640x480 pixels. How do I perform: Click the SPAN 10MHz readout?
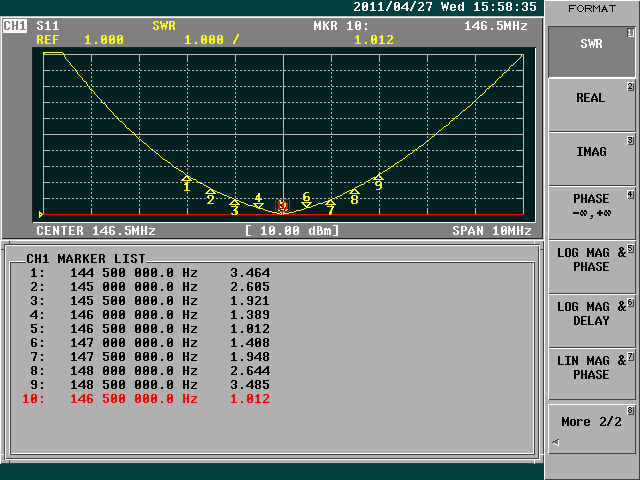492,231
